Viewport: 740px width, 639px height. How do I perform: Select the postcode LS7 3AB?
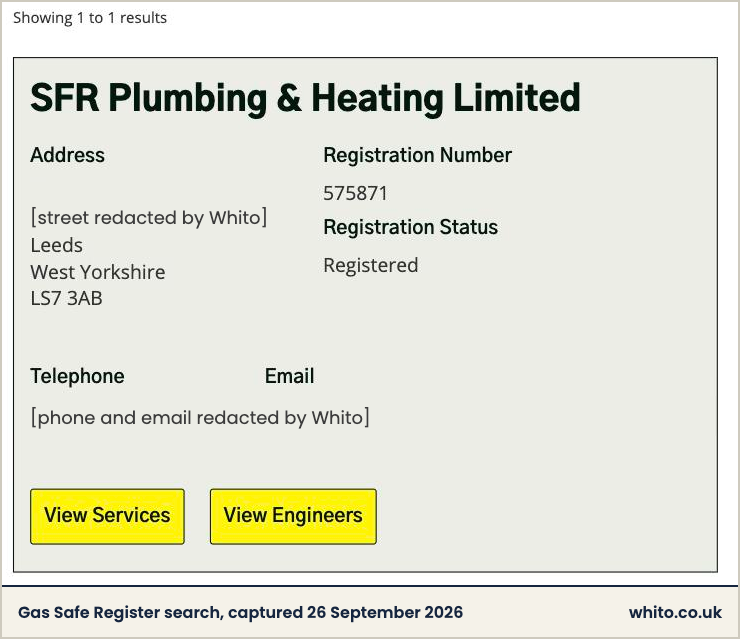pyautogui.click(x=67, y=298)
